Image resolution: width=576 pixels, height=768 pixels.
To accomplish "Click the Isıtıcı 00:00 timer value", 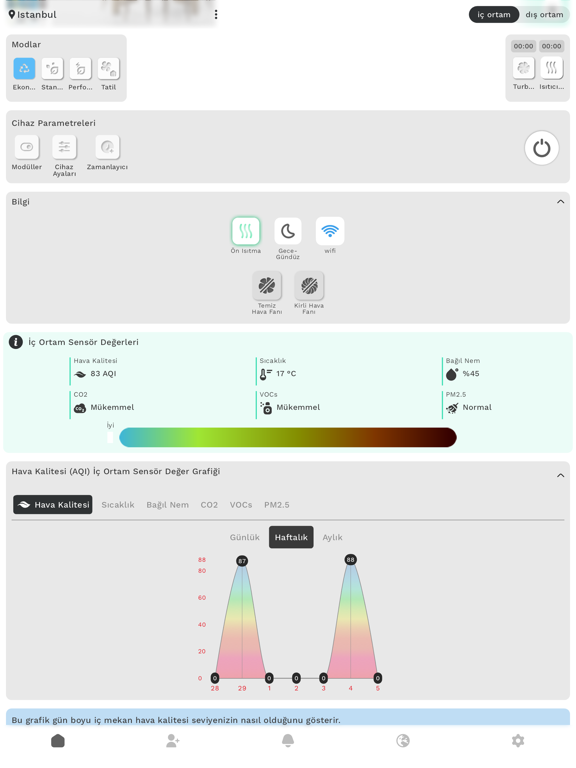I will [552, 46].
